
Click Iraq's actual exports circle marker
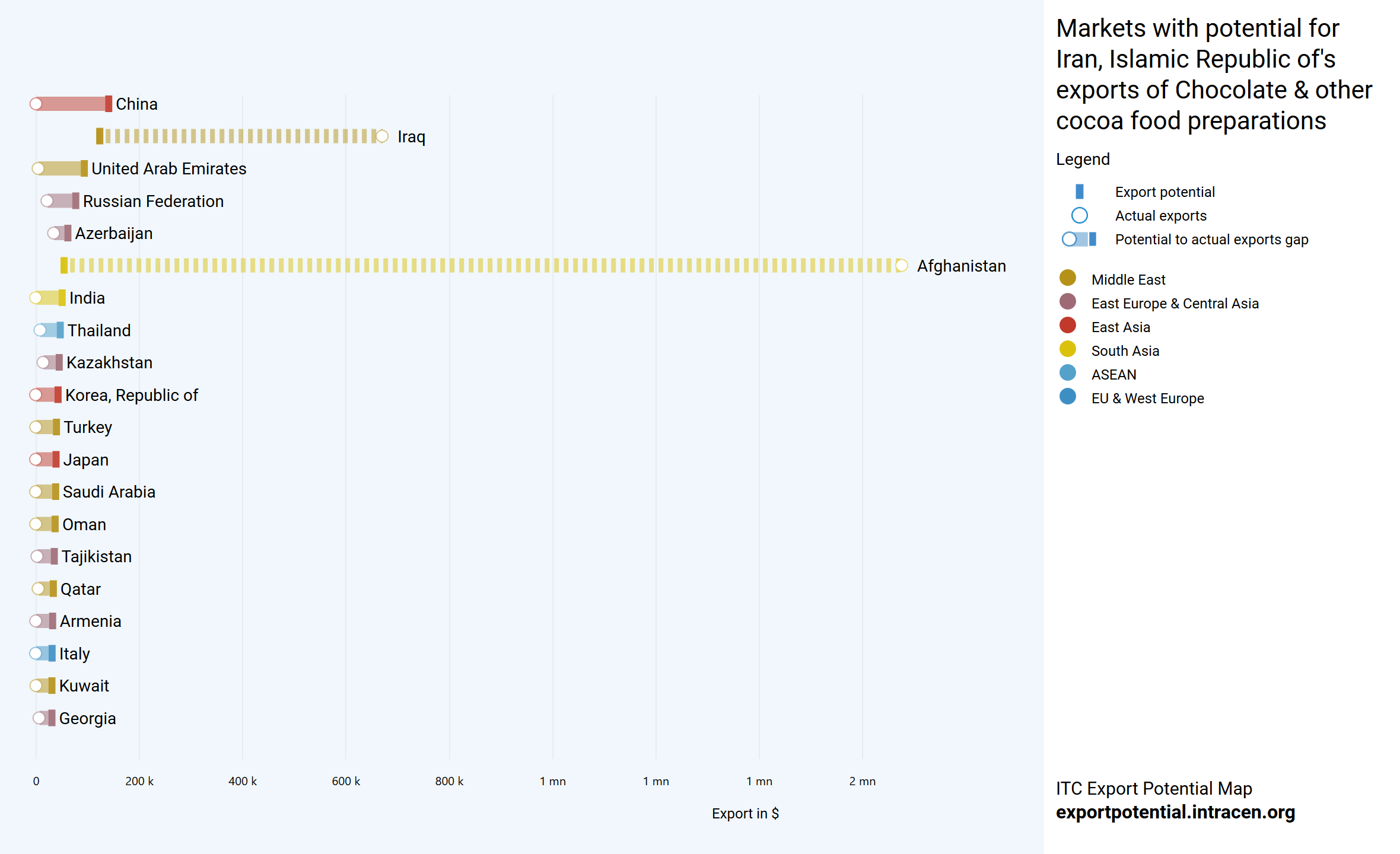pyautogui.click(x=382, y=136)
